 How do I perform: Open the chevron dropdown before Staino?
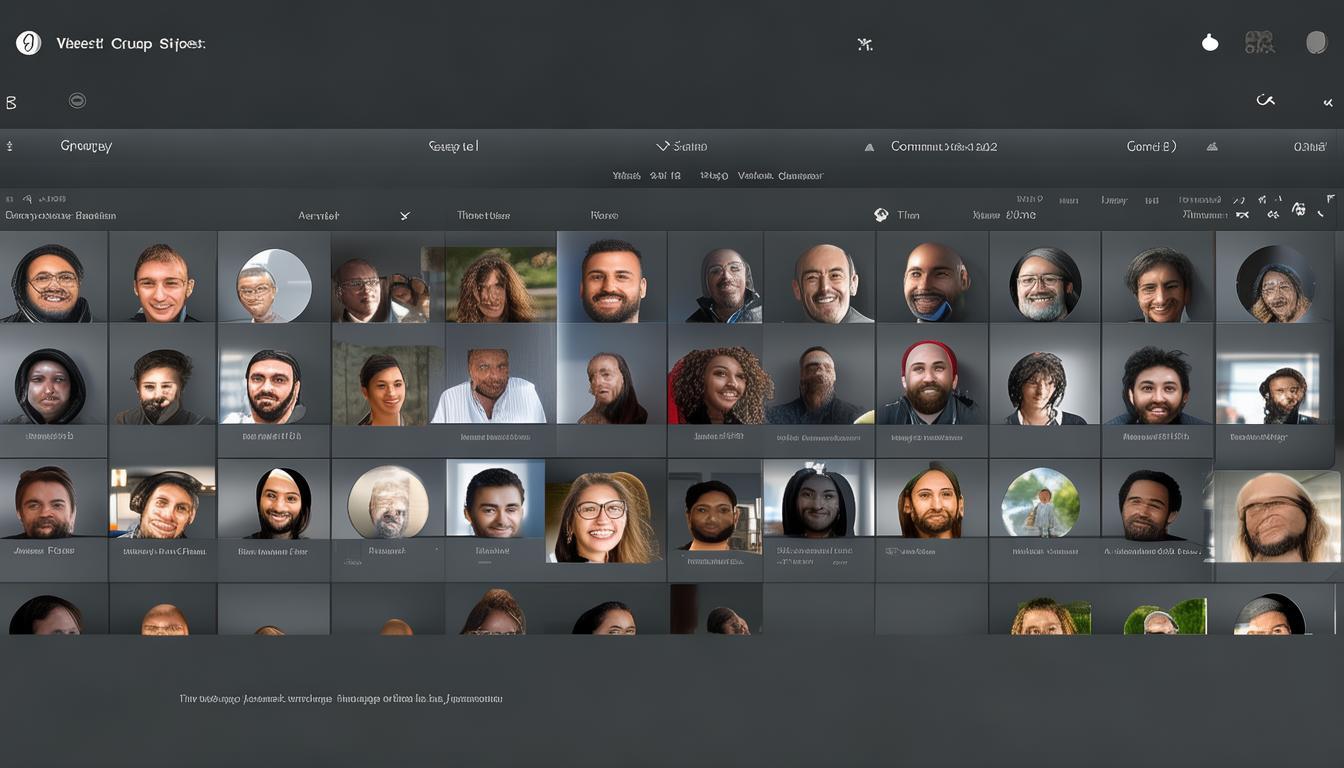[x=662, y=146]
